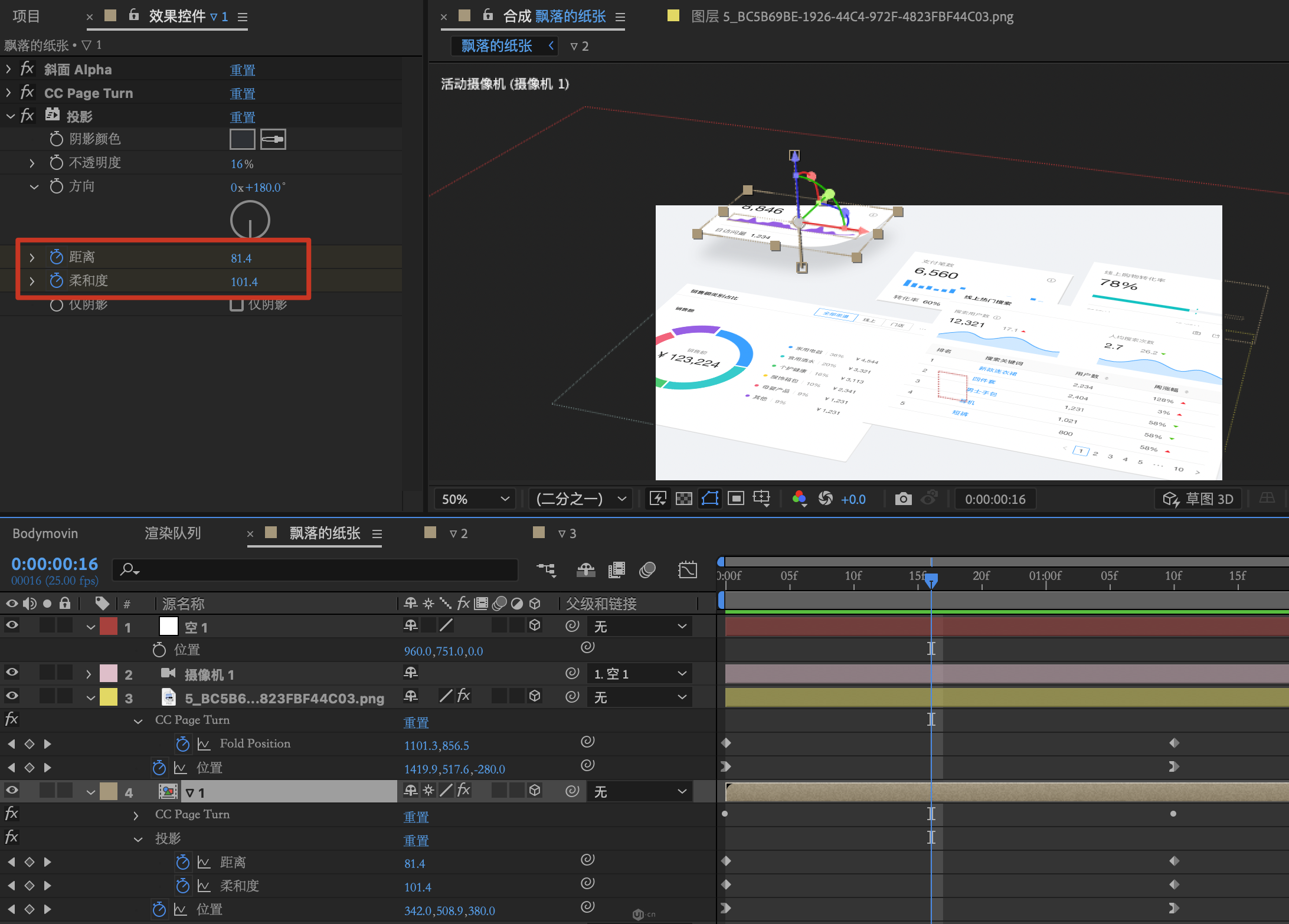Open the shadow color swatch
This screenshot has height=924, width=1289.
(x=242, y=139)
